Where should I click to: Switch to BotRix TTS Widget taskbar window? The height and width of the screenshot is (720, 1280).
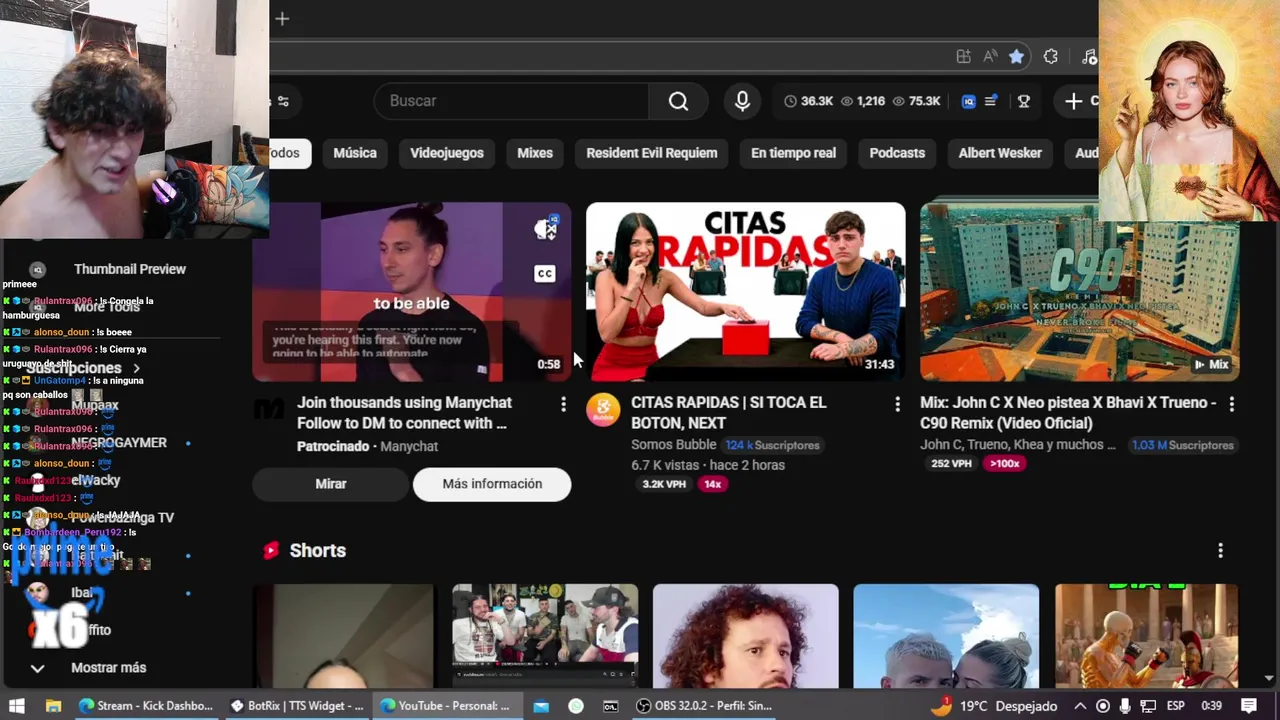[x=297, y=706]
